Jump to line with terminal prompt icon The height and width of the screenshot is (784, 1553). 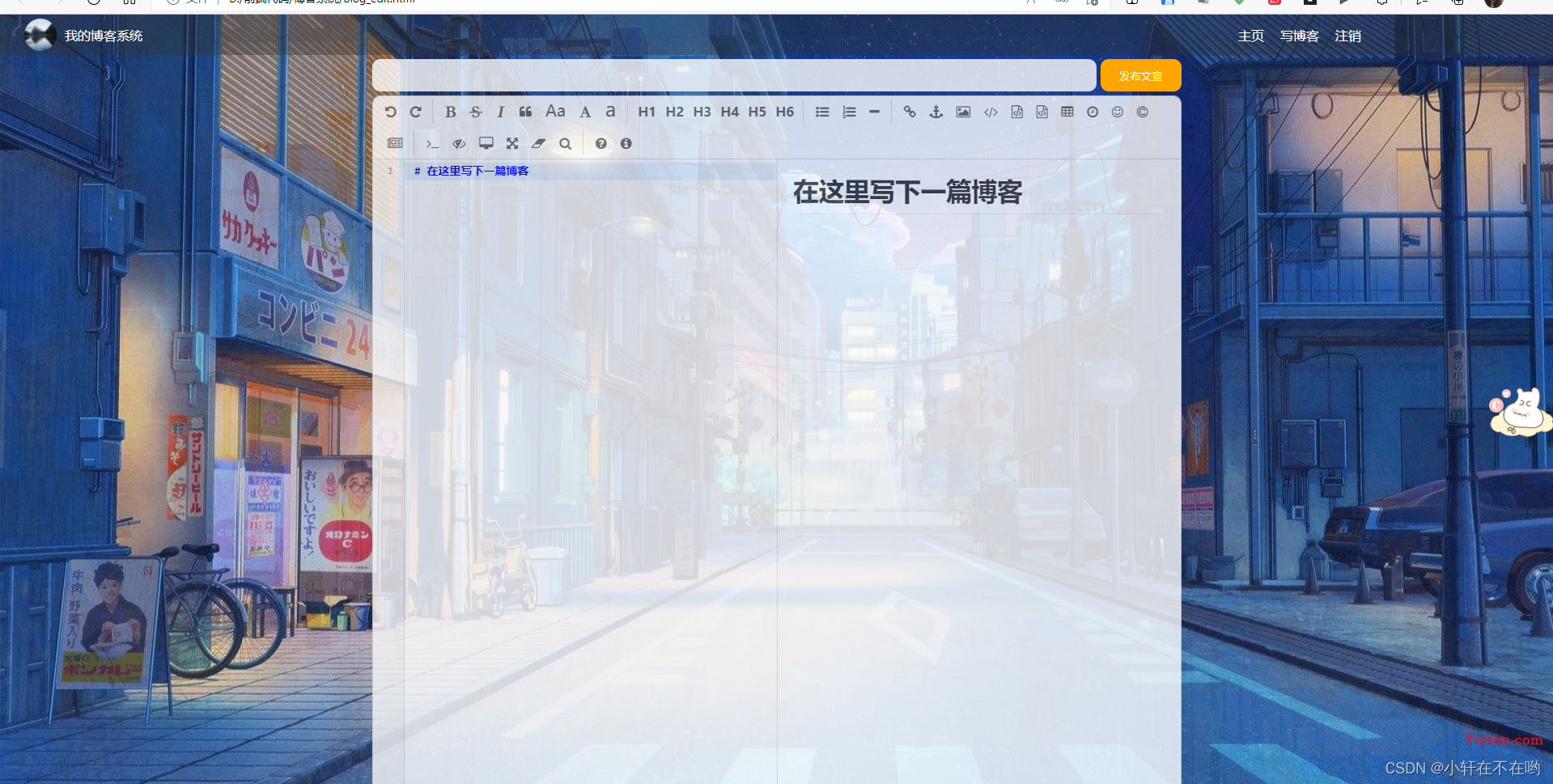pos(432,143)
